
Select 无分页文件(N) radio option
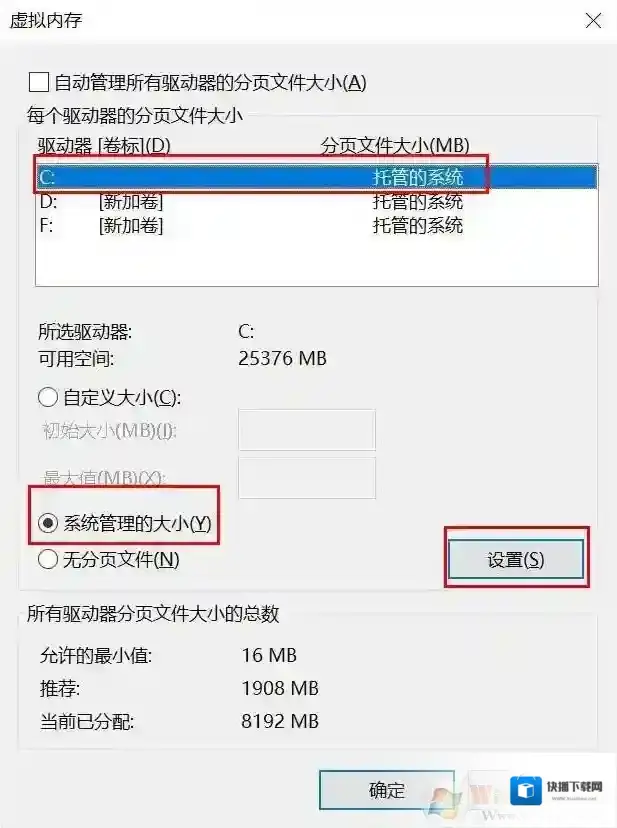click(x=48, y=559)
